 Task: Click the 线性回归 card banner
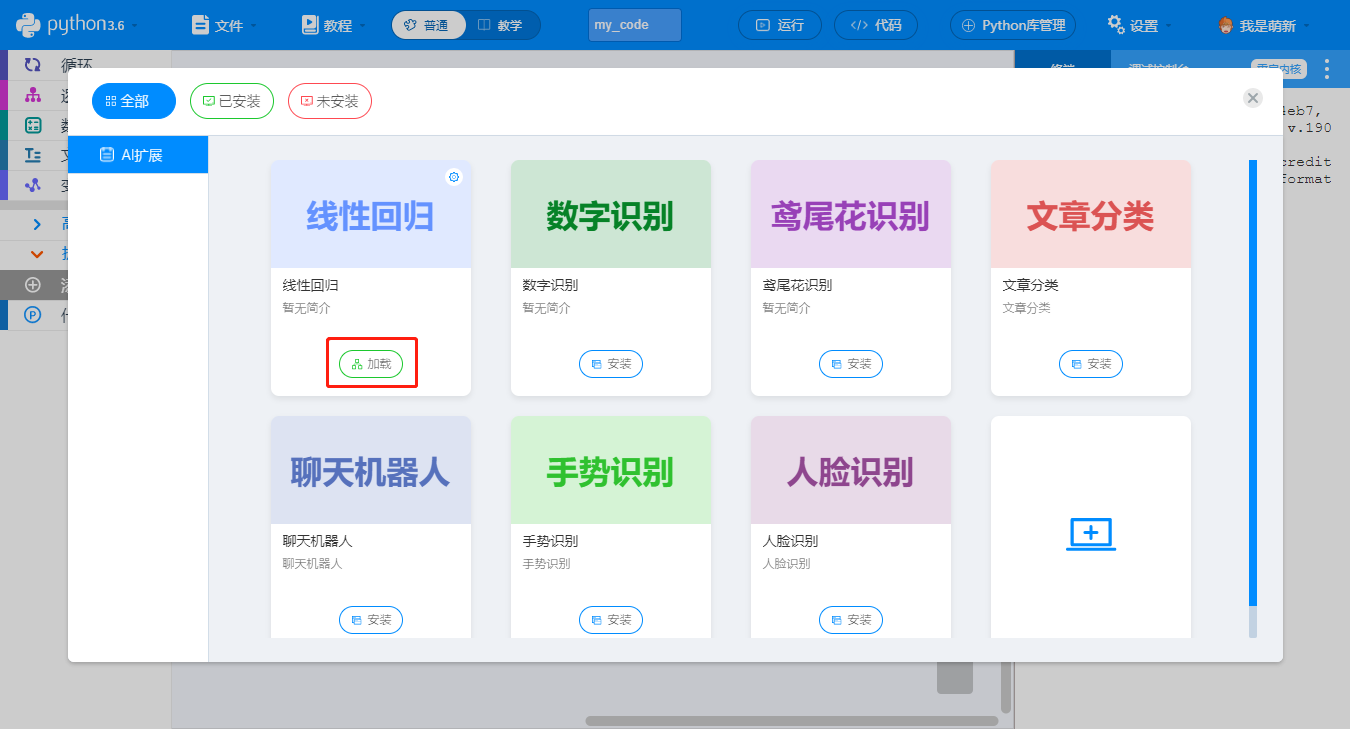click(x=371, y=214)
